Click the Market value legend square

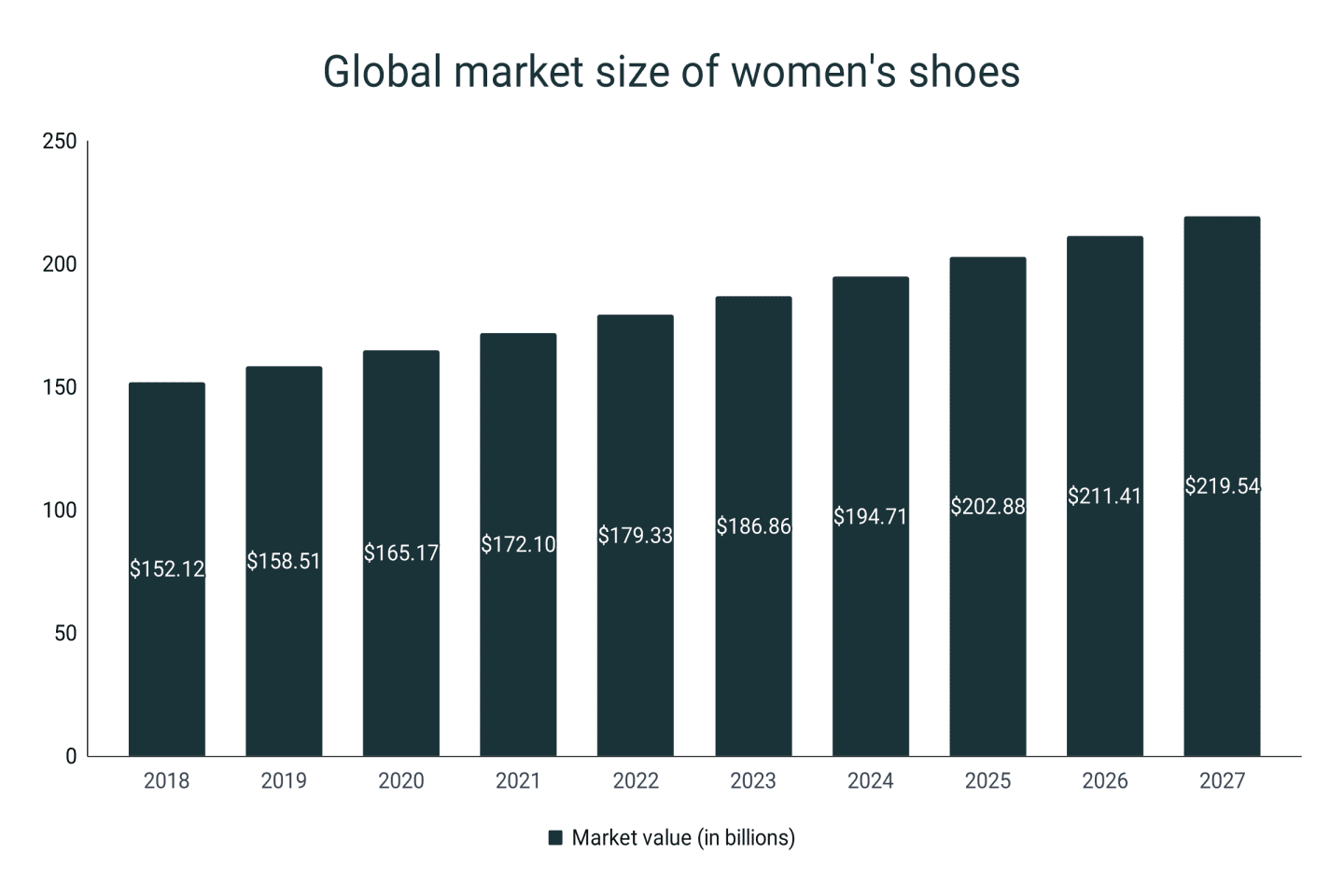pyautogui.click(x=557, y=837)
